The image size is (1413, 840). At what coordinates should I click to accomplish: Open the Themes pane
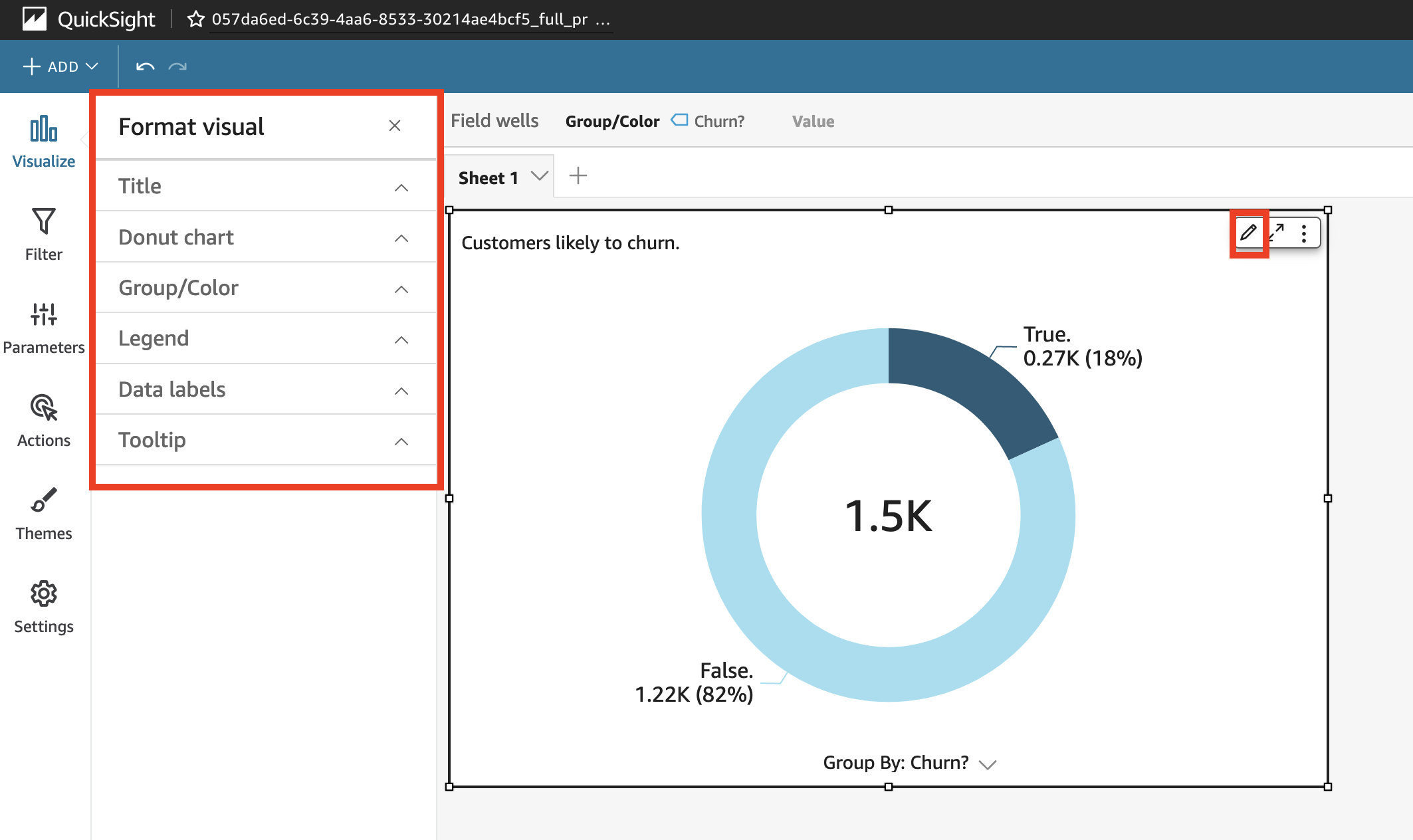point(44,513)
